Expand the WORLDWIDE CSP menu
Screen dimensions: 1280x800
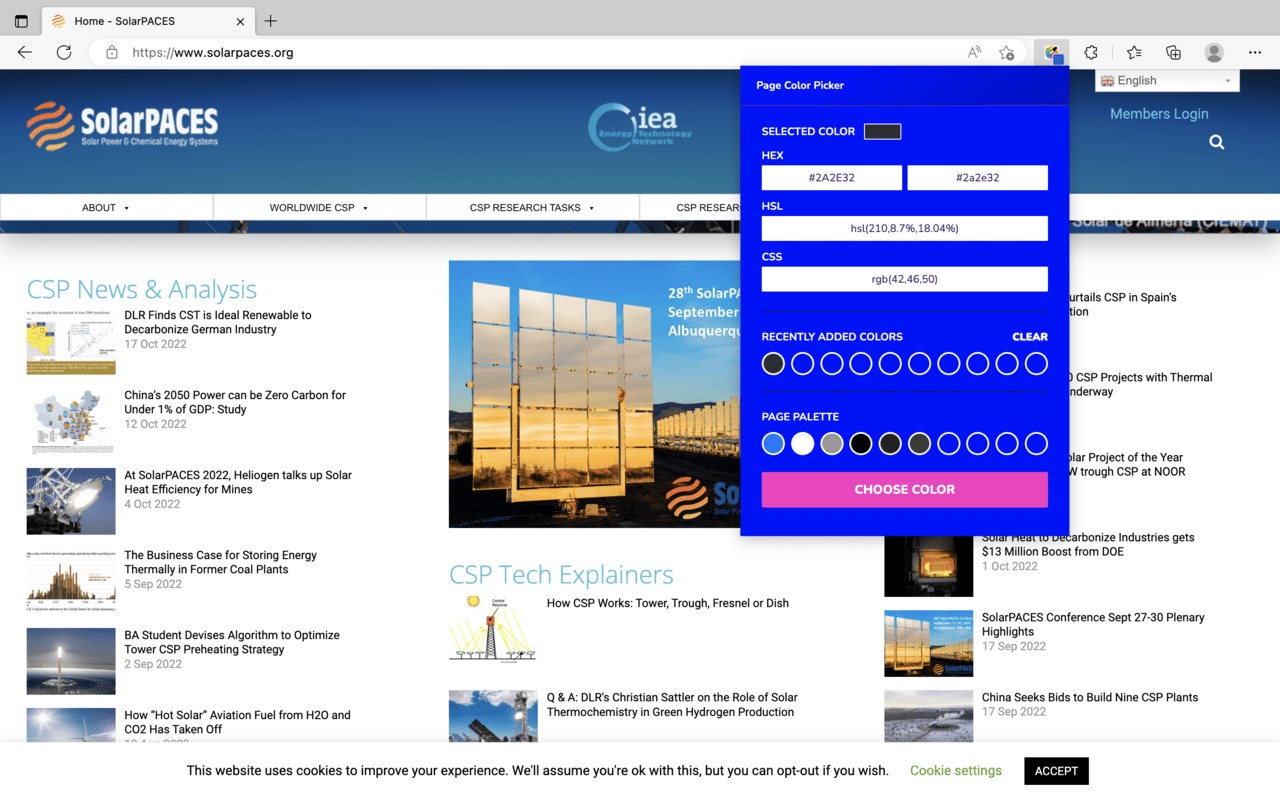click(x=319, y=207)
